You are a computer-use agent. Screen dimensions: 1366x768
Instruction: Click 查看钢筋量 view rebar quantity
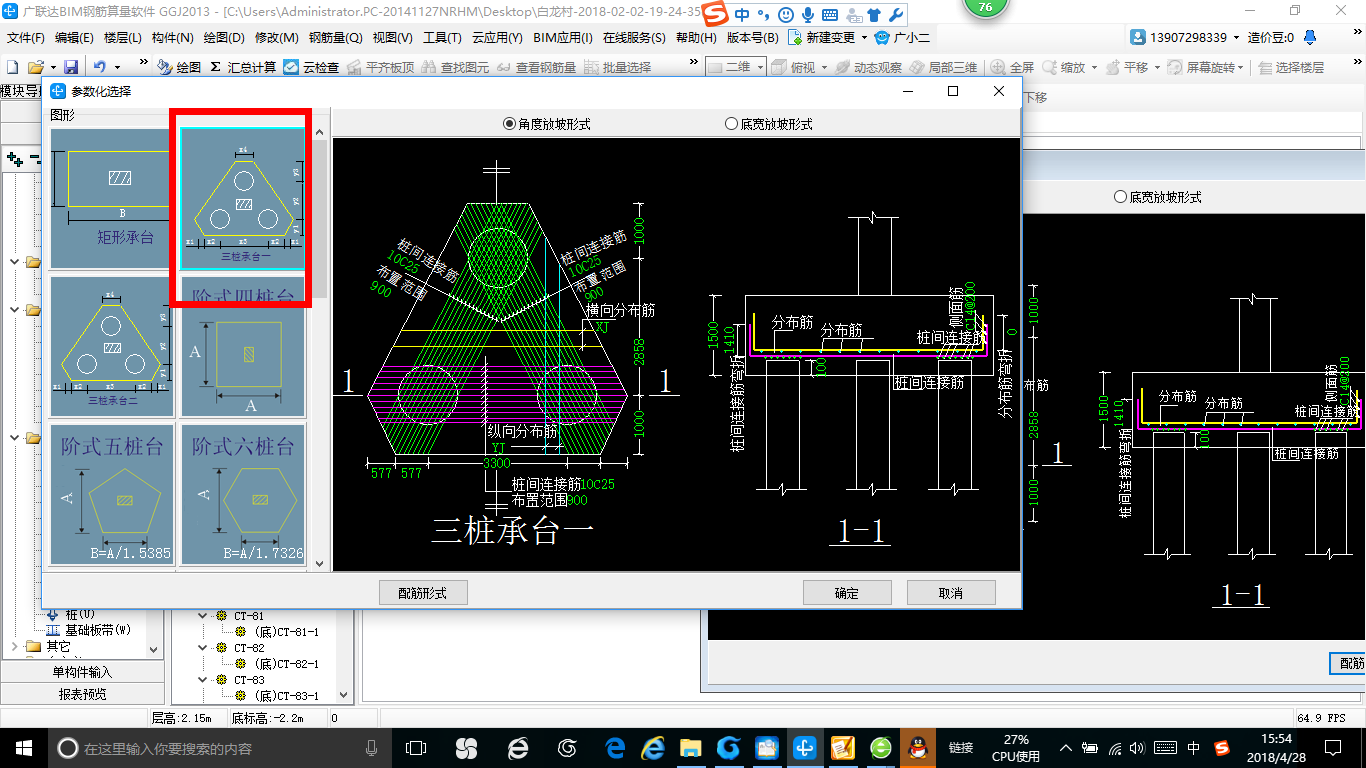click(x=536, y=67)
